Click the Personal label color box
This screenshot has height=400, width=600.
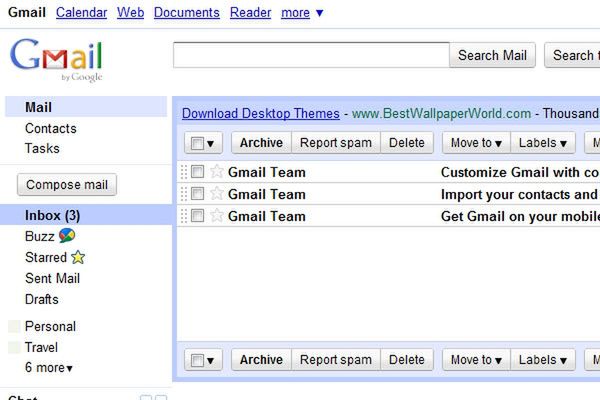coord(14,327)
